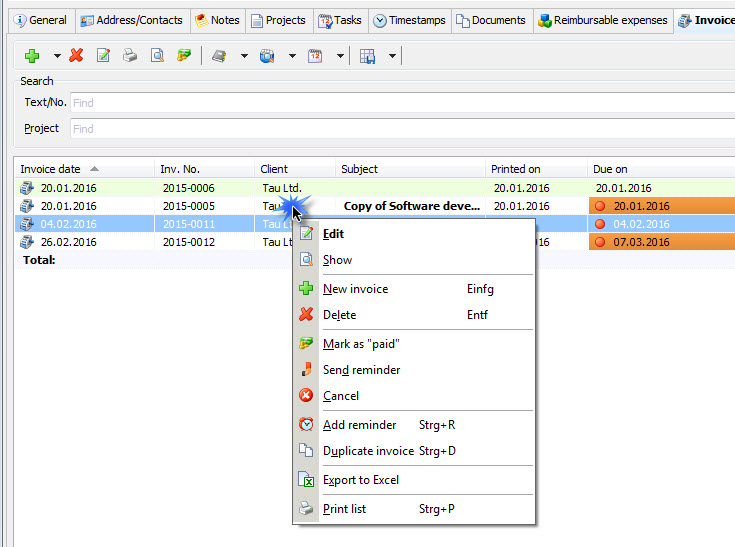The image size is (735, 547).
Task: Click the green plus new invoice toolbar icon
Action: click(x=32, y=56)
